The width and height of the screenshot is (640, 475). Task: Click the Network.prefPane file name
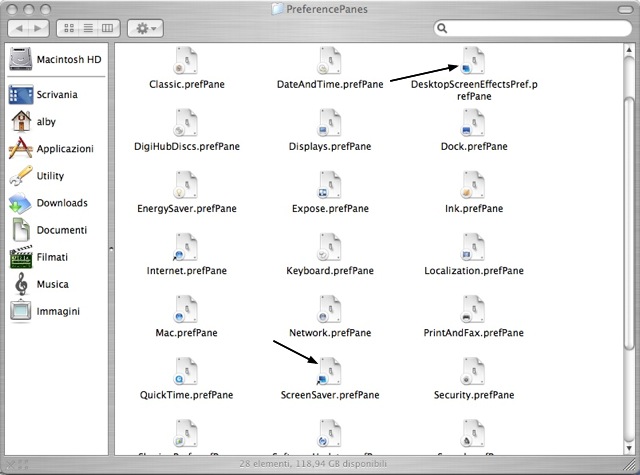click(330, 333)
